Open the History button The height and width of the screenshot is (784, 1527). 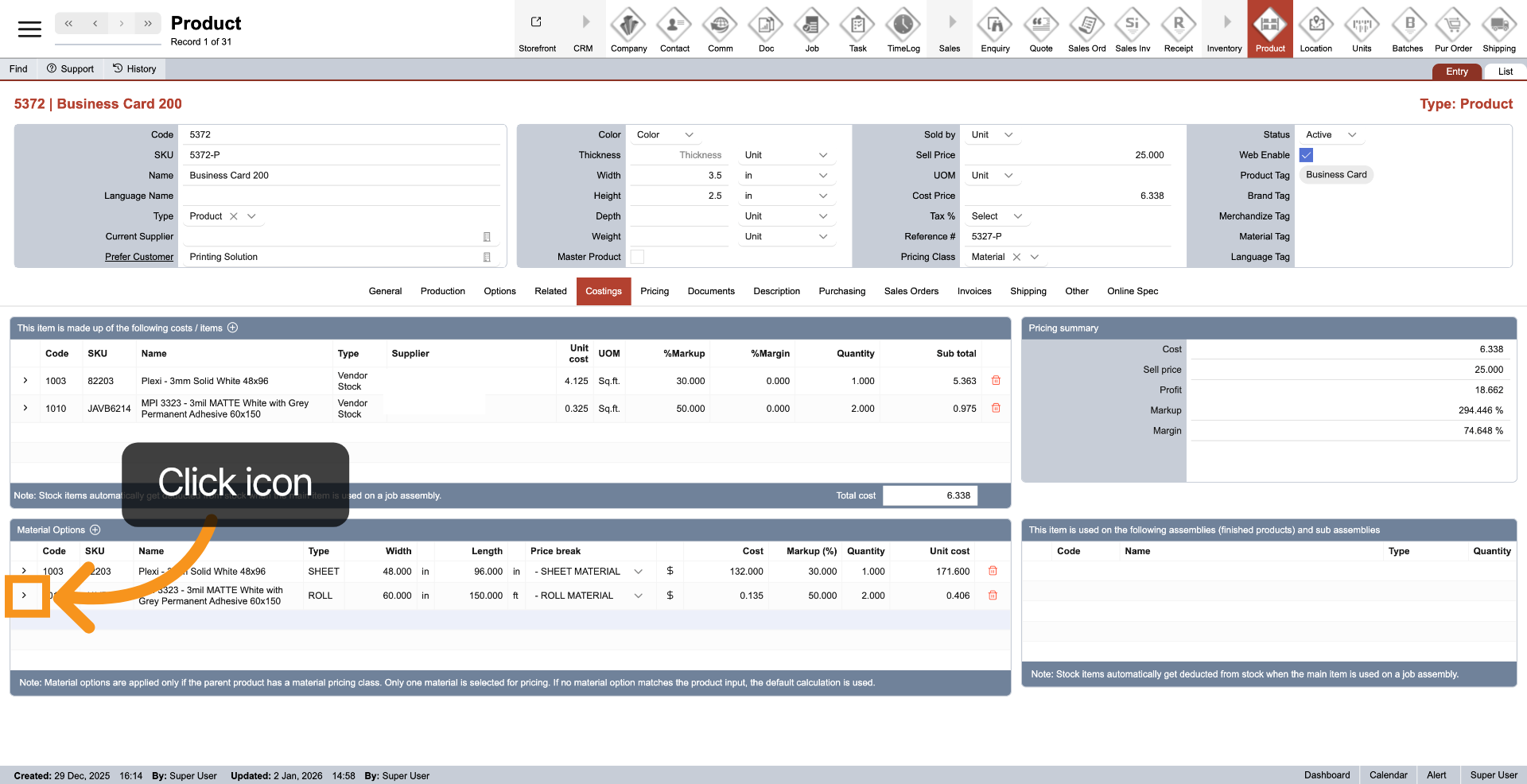pyautogui.click(x=134, y=69)
